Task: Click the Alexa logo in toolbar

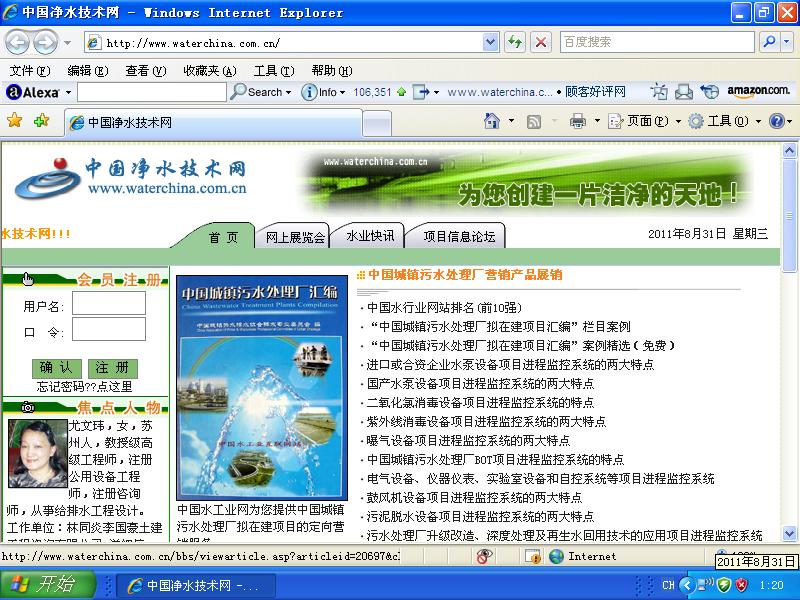Action: coord(33,92)
